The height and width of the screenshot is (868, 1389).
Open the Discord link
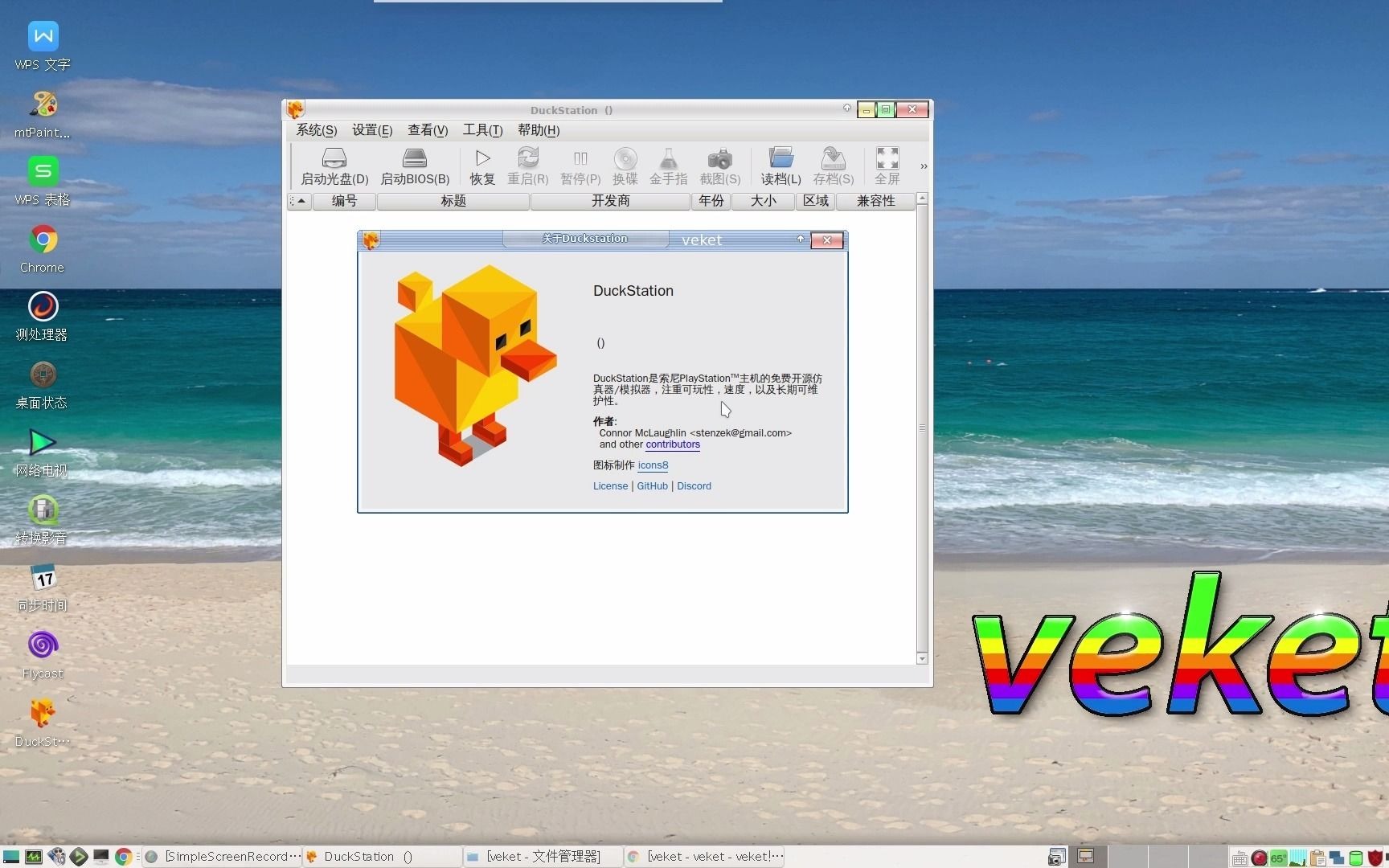694,486
